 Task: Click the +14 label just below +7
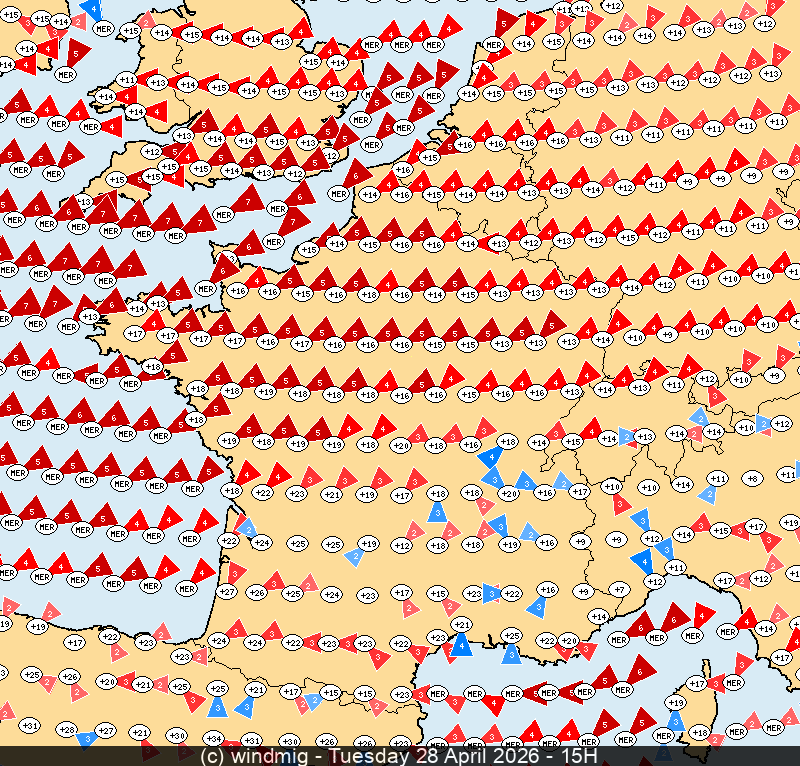[598, 617]
